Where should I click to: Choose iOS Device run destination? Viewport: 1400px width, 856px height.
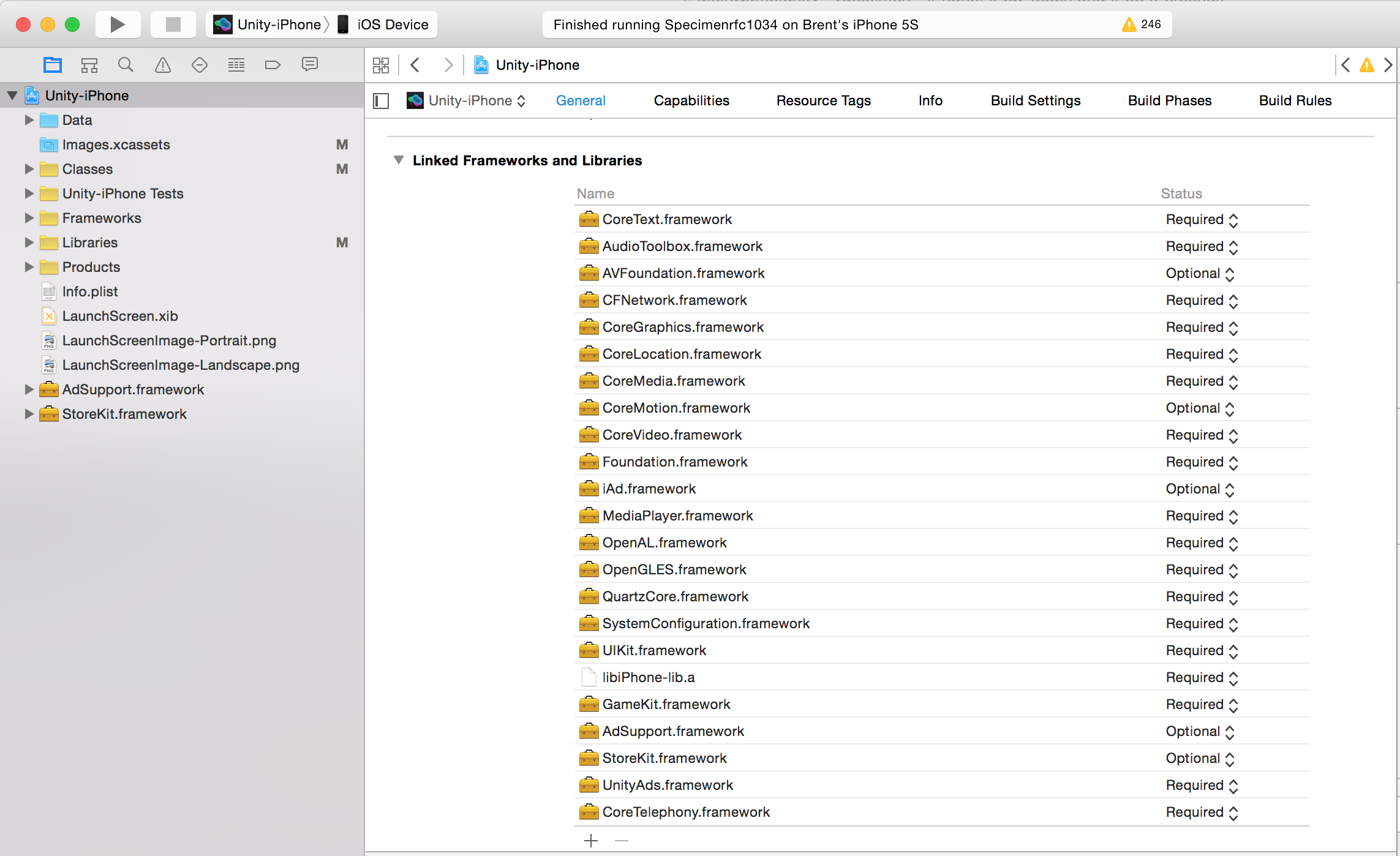383,24
